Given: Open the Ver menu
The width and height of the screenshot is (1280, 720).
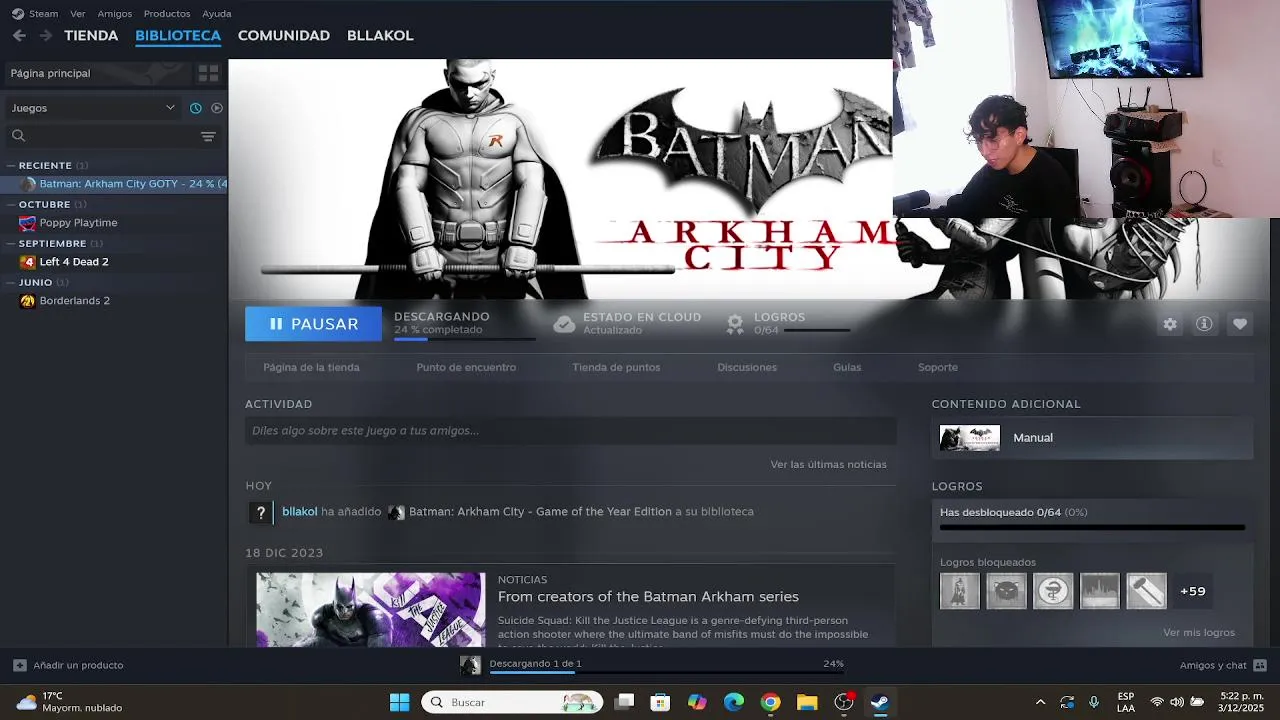Looking at the screenshot, I should pyautogui.click(x=77, y=14).
